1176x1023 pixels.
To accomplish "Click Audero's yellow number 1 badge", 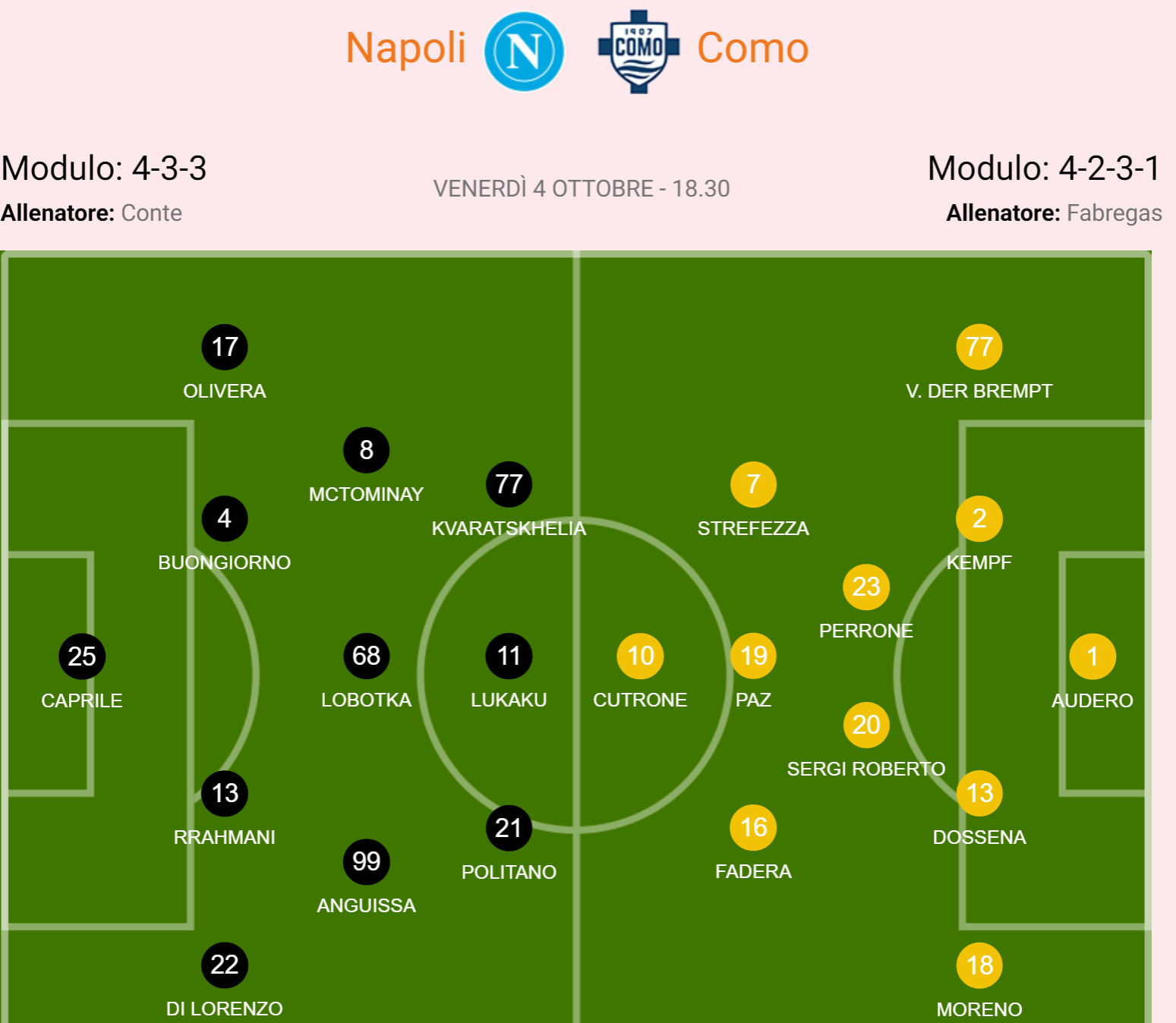I will (1092, 656).
